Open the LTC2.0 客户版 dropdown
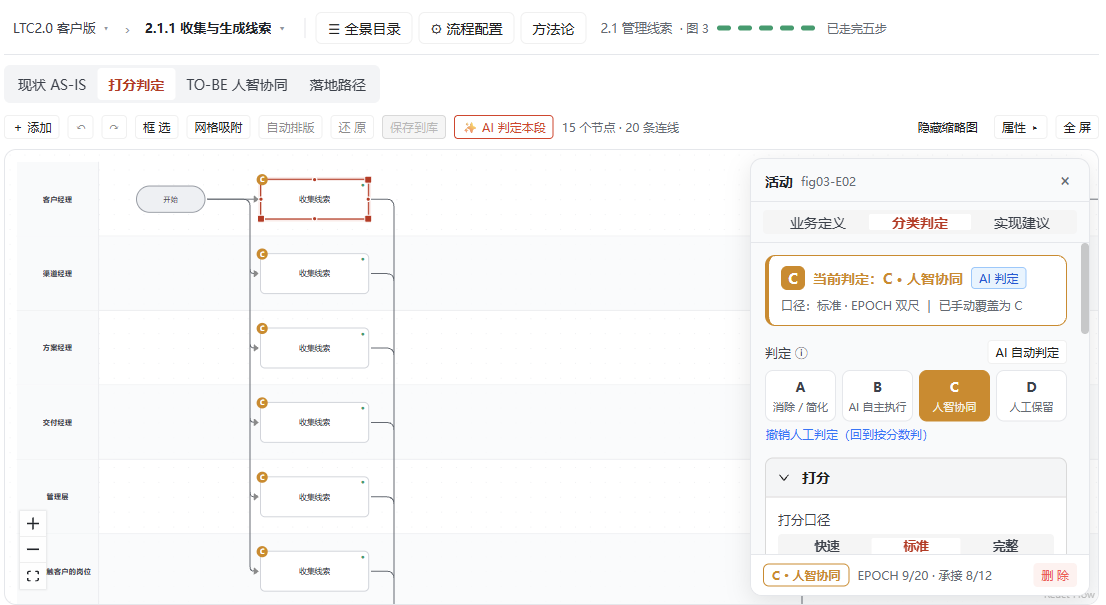Screen dimensions: 1106x605 pyautogui.click(x=61, y=29)
